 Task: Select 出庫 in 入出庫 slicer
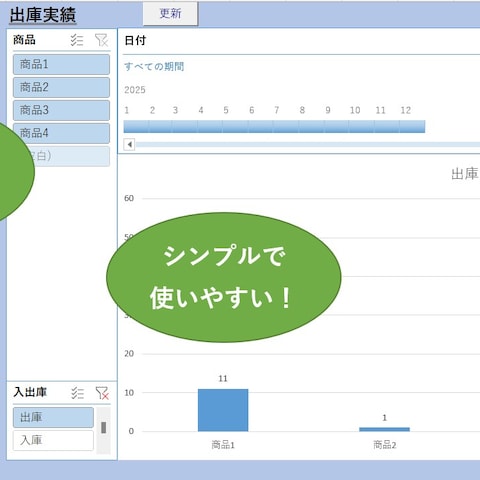click(x=53, y=417)
